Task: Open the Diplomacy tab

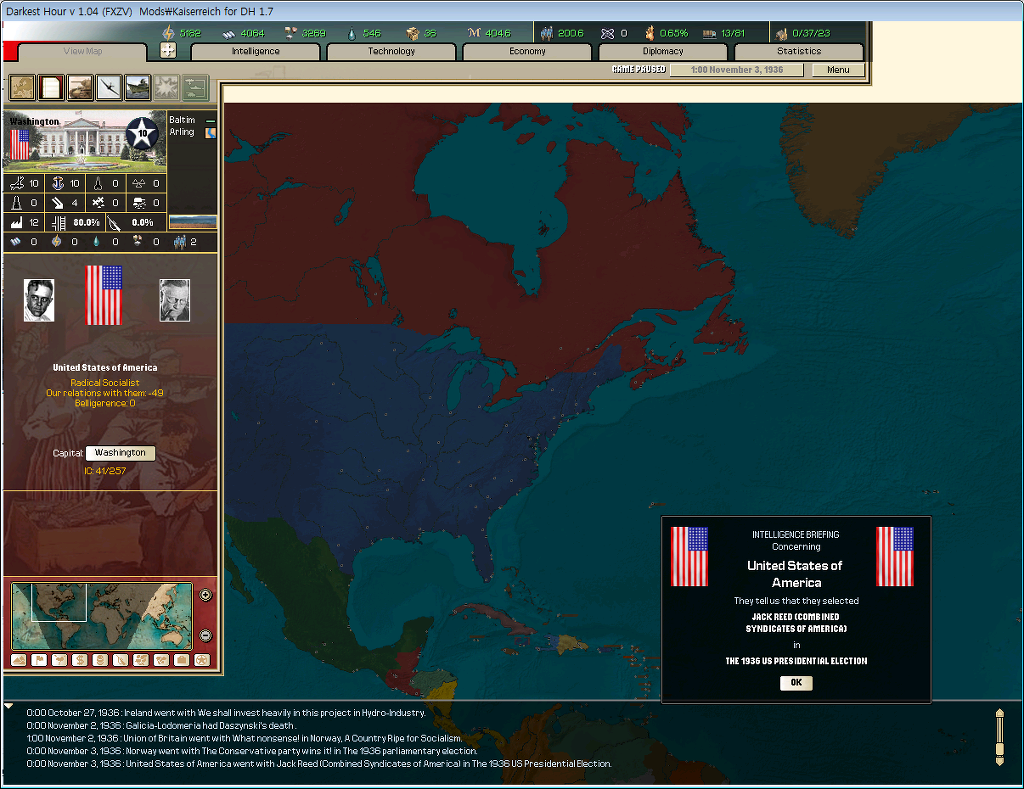Action: 663,52
